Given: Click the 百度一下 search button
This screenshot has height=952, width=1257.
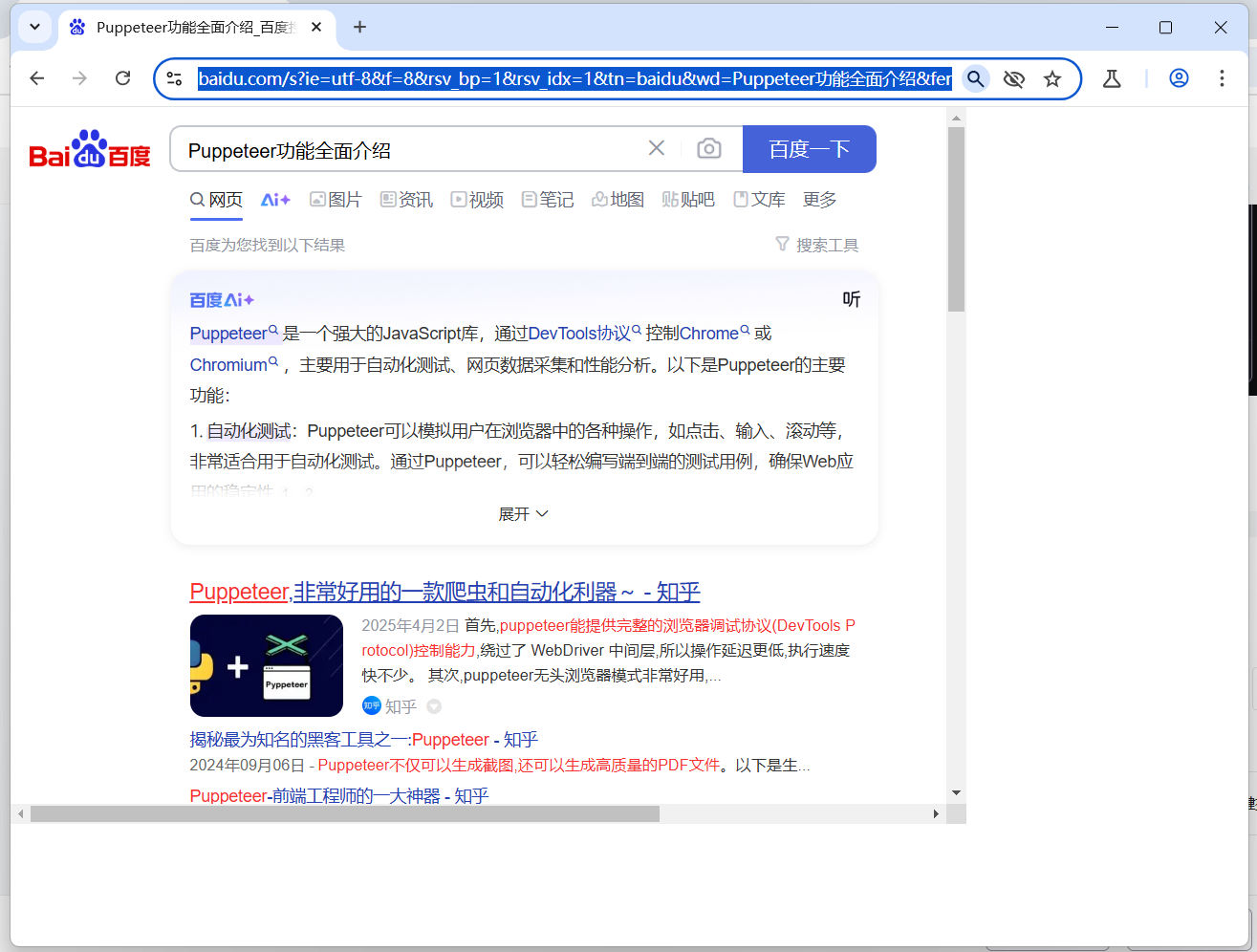Looking at the screenshot, I should point(809,149).
